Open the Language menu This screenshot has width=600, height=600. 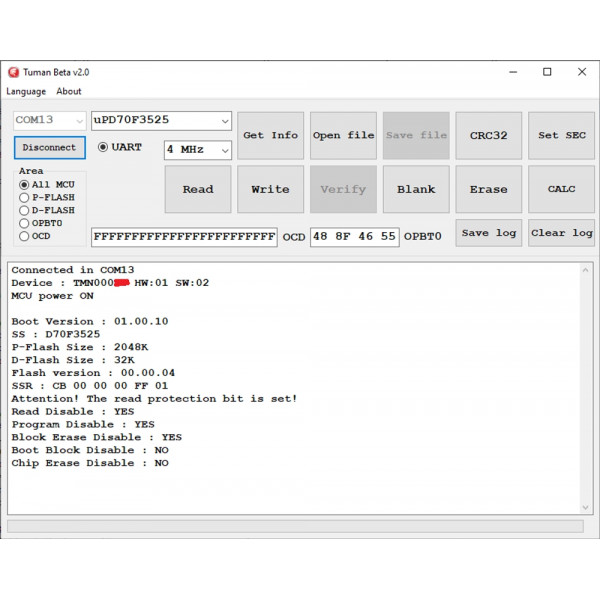pos(26,91)
